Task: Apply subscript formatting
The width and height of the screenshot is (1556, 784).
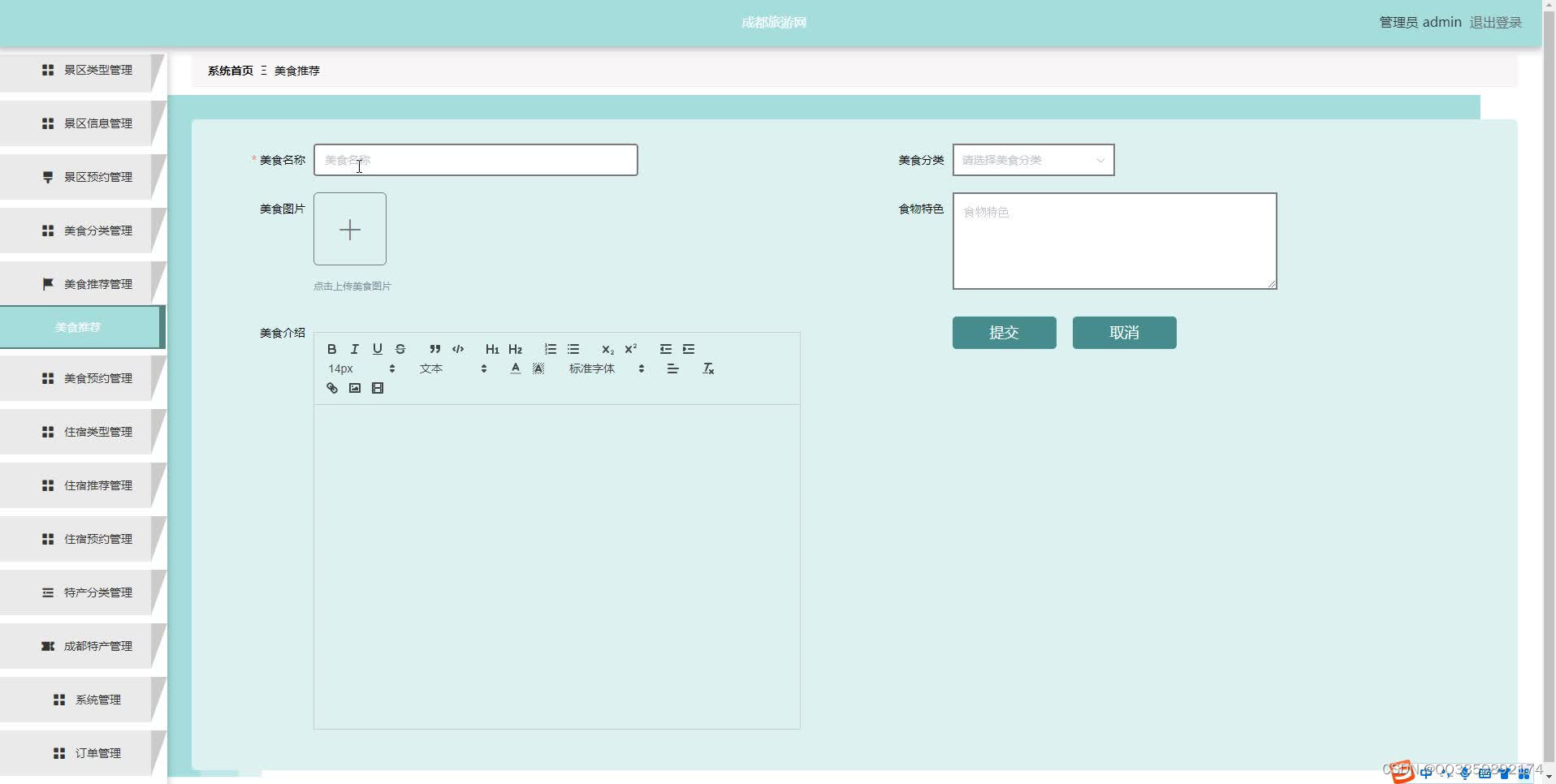Action: pyautogui.click(x=607, y=349)
